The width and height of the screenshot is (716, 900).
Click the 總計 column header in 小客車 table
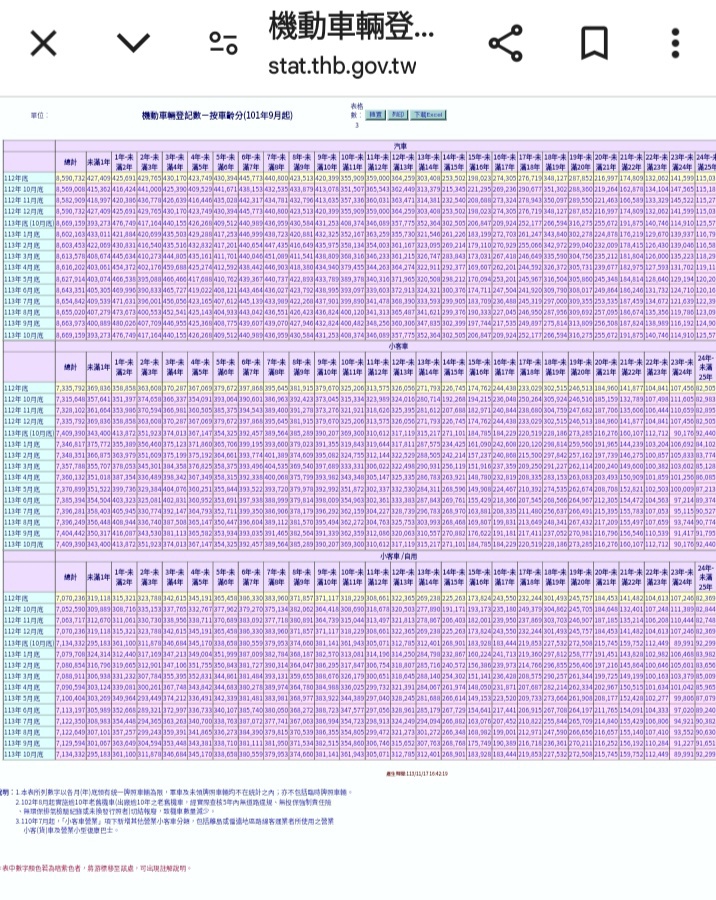click(x=70, y=367)
